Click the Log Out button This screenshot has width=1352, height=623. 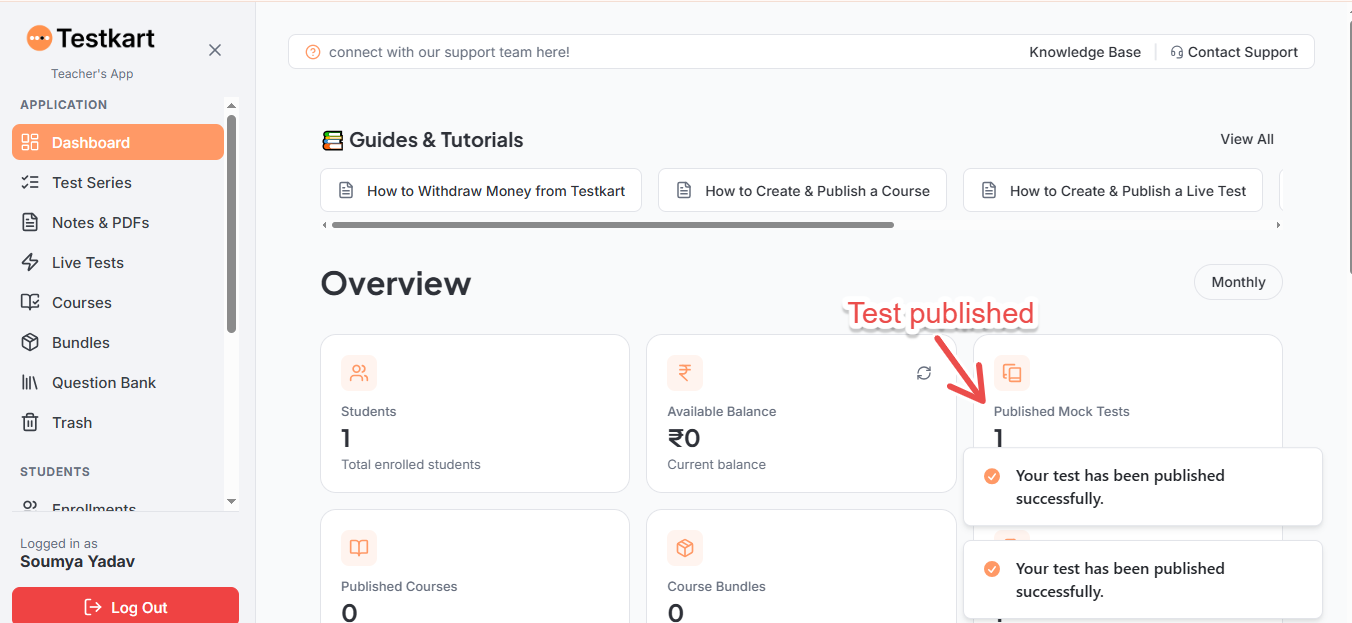click(x=125, y=606)
